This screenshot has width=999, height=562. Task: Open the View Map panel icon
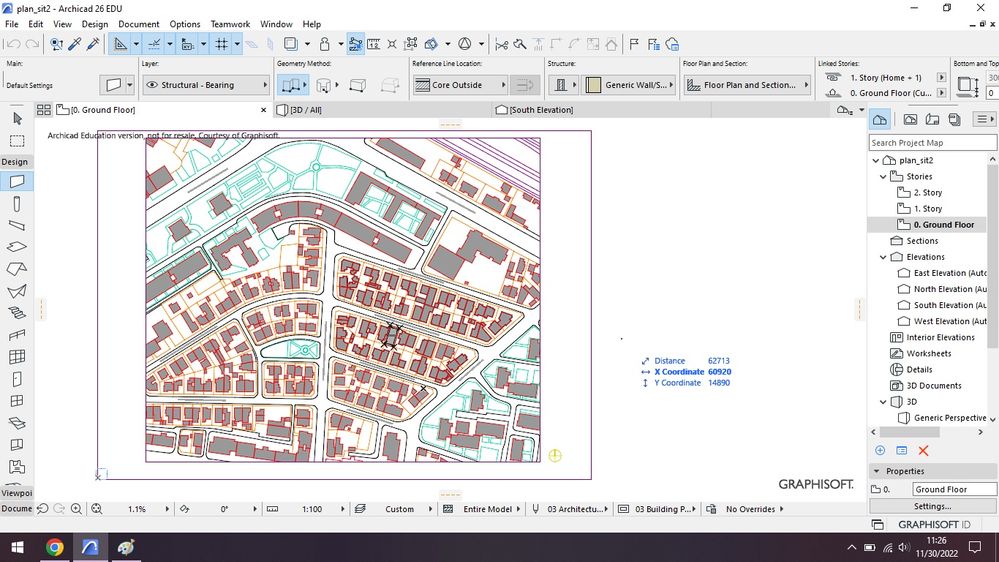pyautogui.click(x=910, y=120)
